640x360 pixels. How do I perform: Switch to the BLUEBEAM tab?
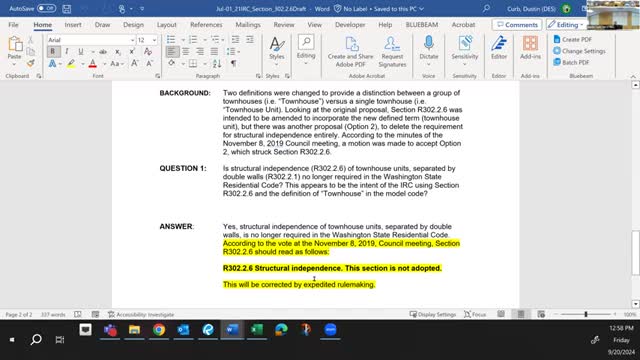point(422,25)
